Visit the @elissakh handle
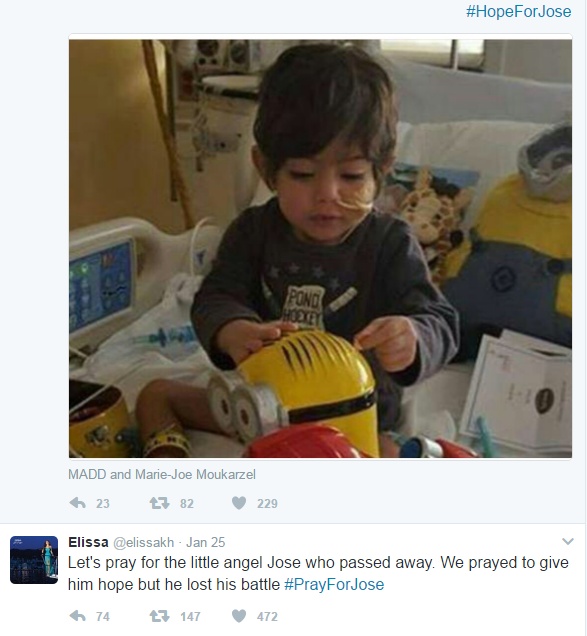The width and height of the screenshot is (587, 636). point(143,542)
